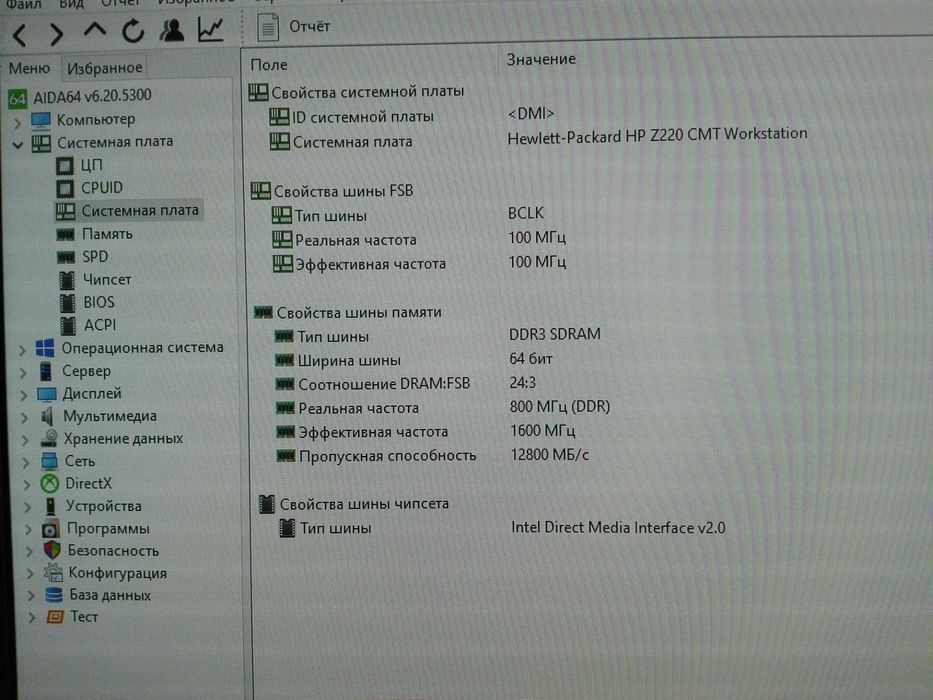Click the Сервер tower icon

click(x=46, y=371)
